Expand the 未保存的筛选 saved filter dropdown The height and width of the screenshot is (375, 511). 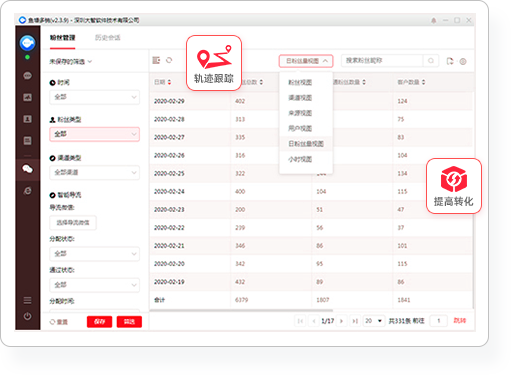(x=71, y=62)
